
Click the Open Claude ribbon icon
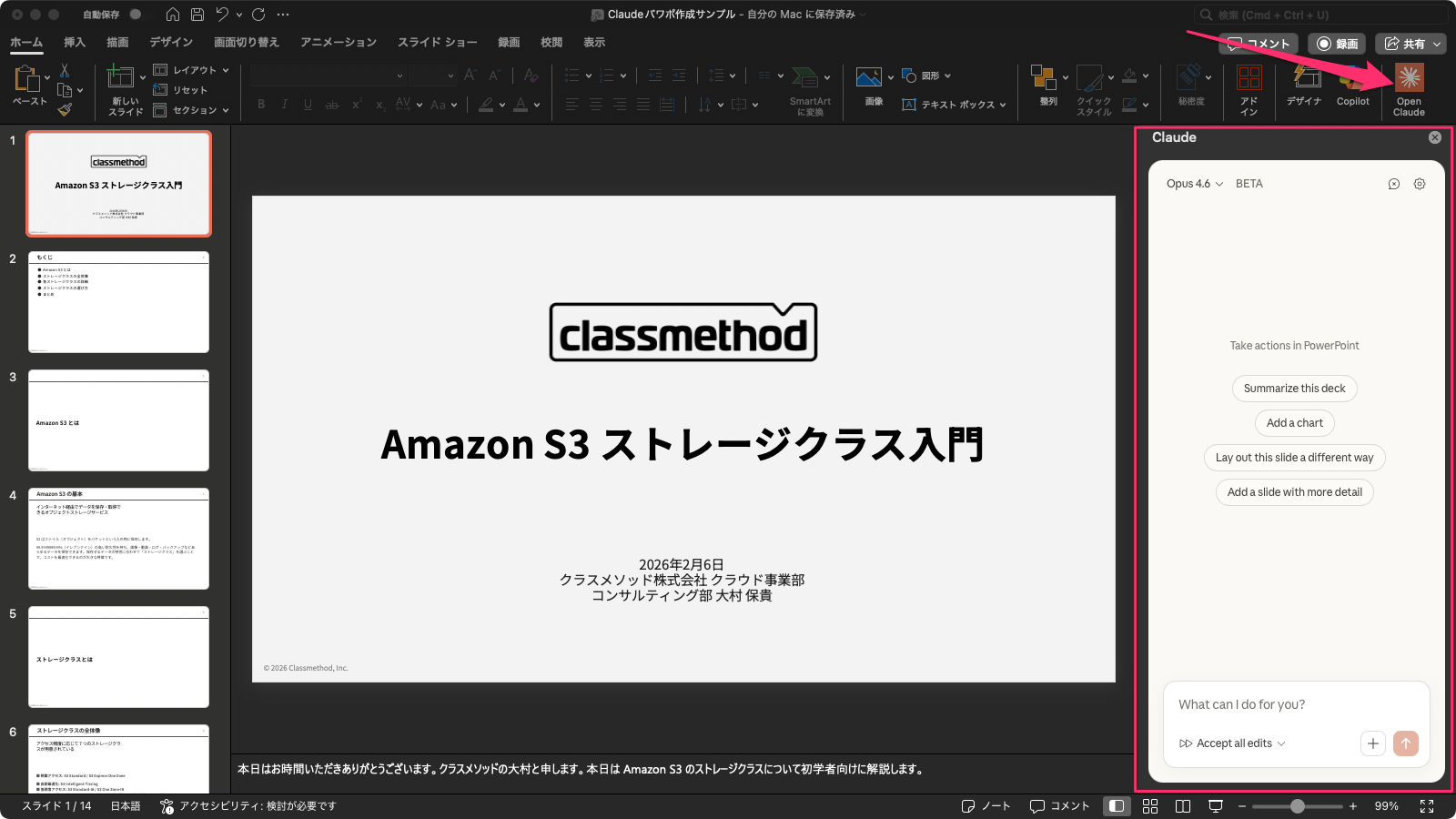[1409, 80]
